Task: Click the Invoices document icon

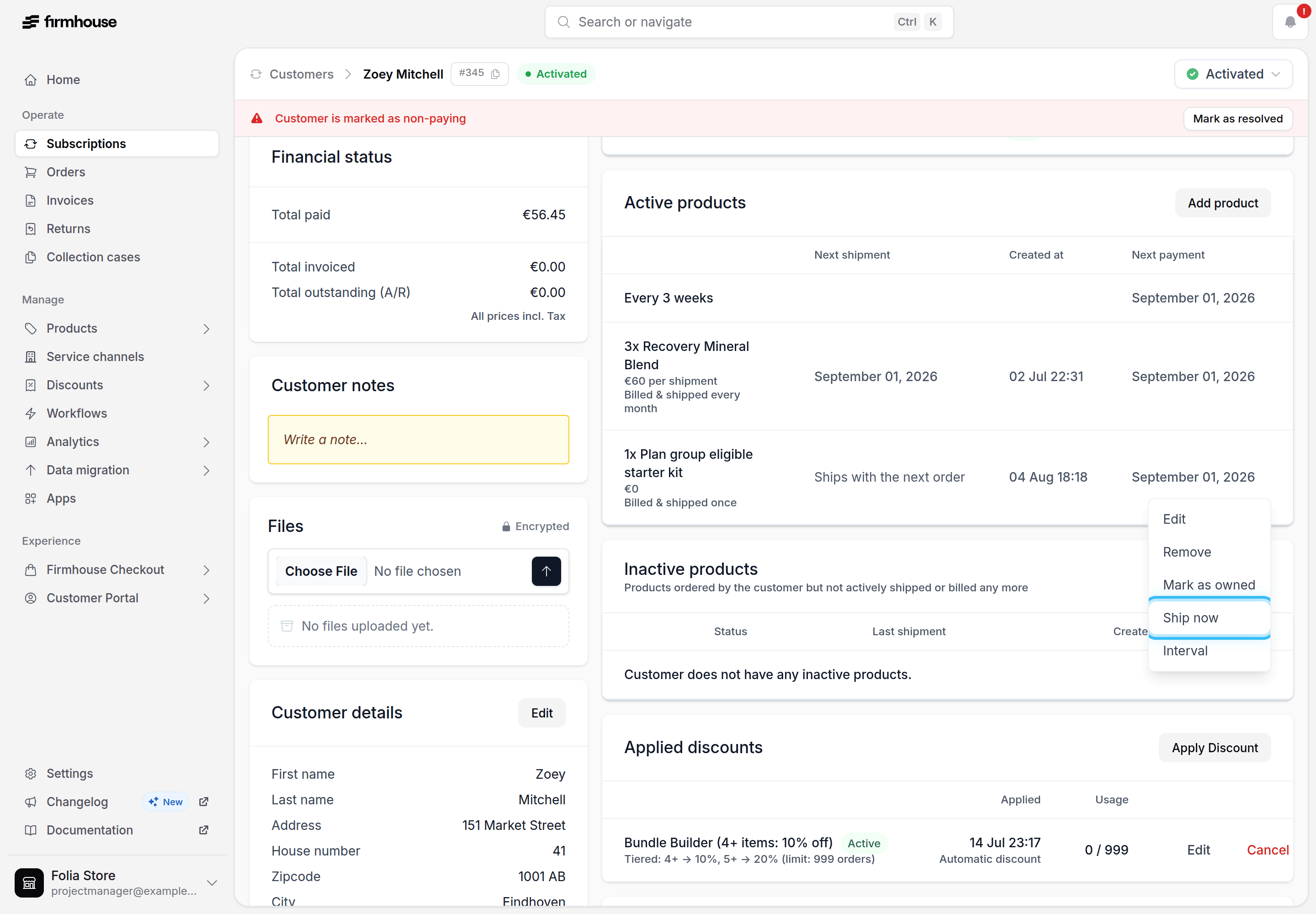Action: 31,201
